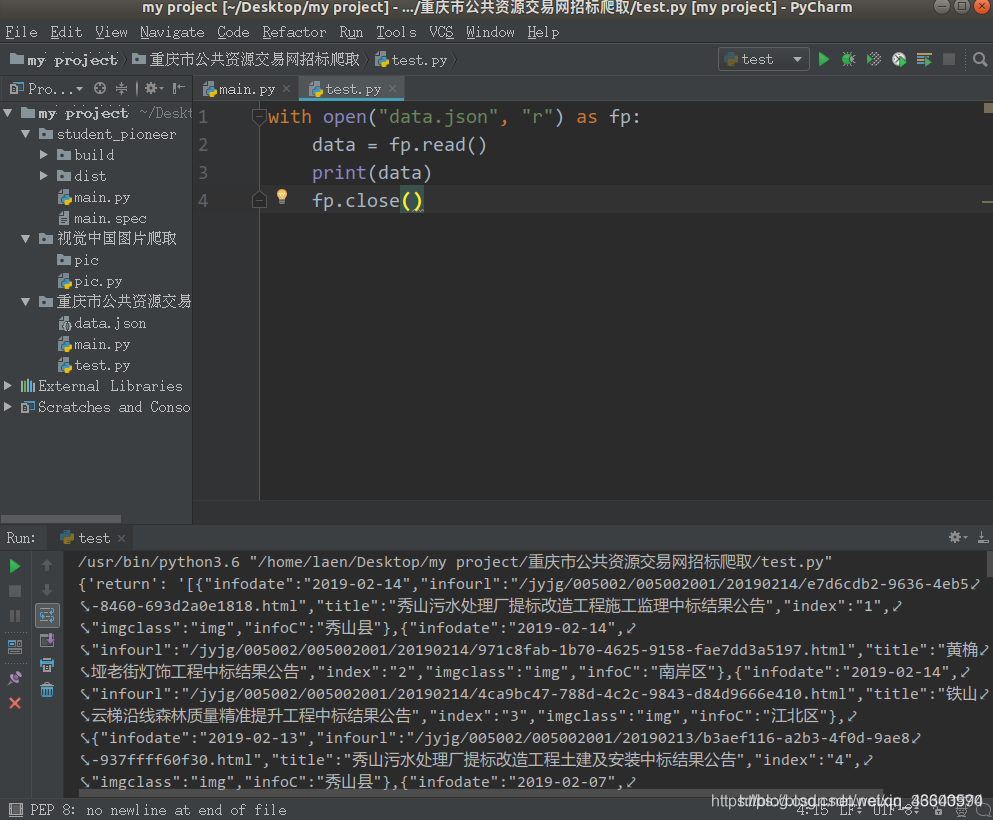This screenshot has height=820, width=993.
Task: Select pic.py in the project tree
Action: point(90,281)
